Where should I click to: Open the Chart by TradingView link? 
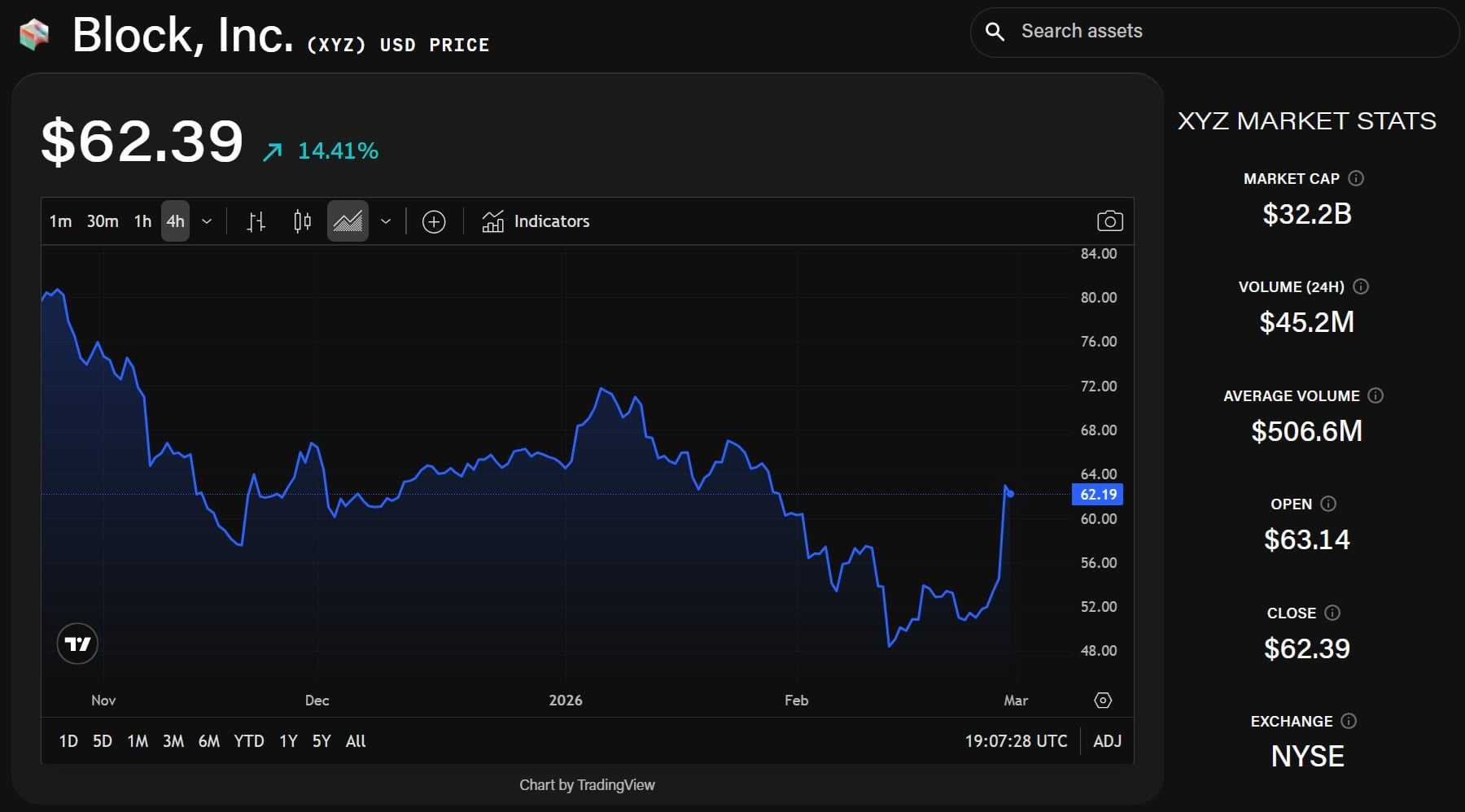(586, 784)
